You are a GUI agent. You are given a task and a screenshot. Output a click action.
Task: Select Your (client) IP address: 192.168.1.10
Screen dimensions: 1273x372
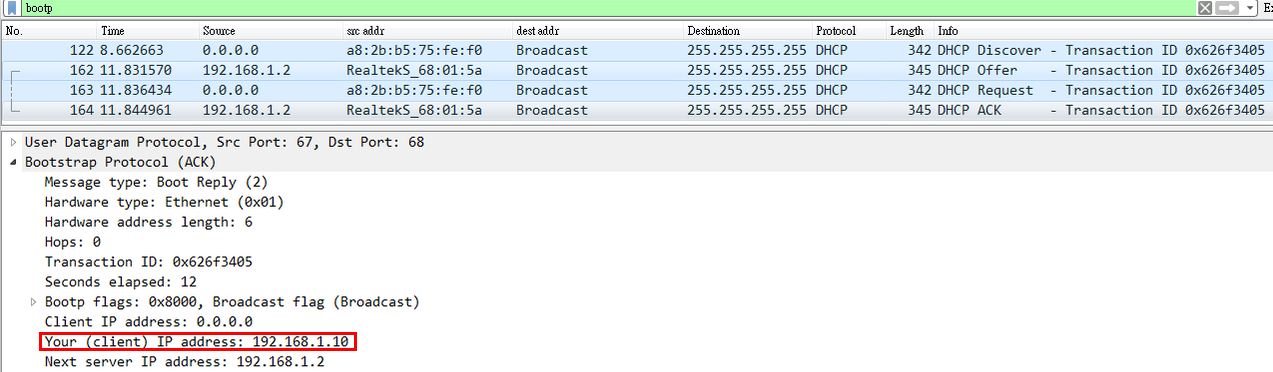198,342
